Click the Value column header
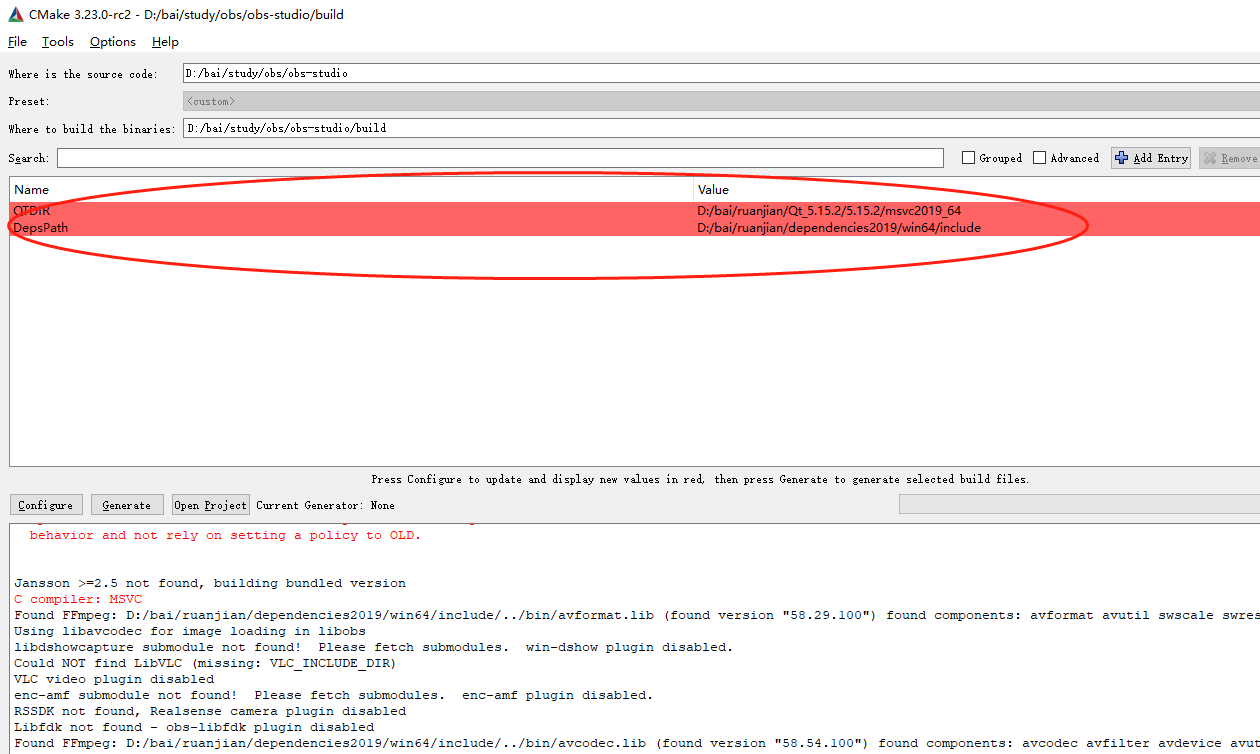Image resolution: width=1260 pixels, height=754 pixels. point(977,189)
